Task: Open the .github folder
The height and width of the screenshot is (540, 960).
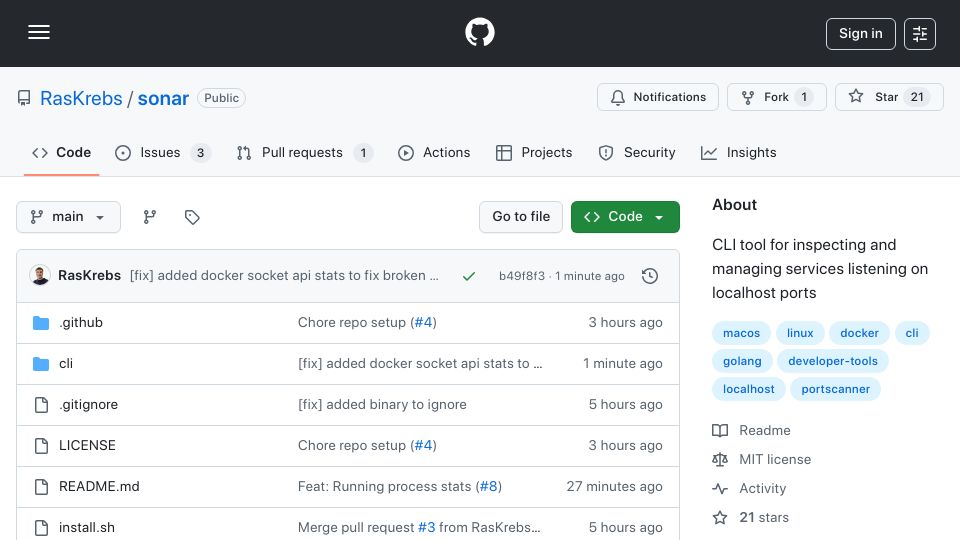Action: pos(81,323)
